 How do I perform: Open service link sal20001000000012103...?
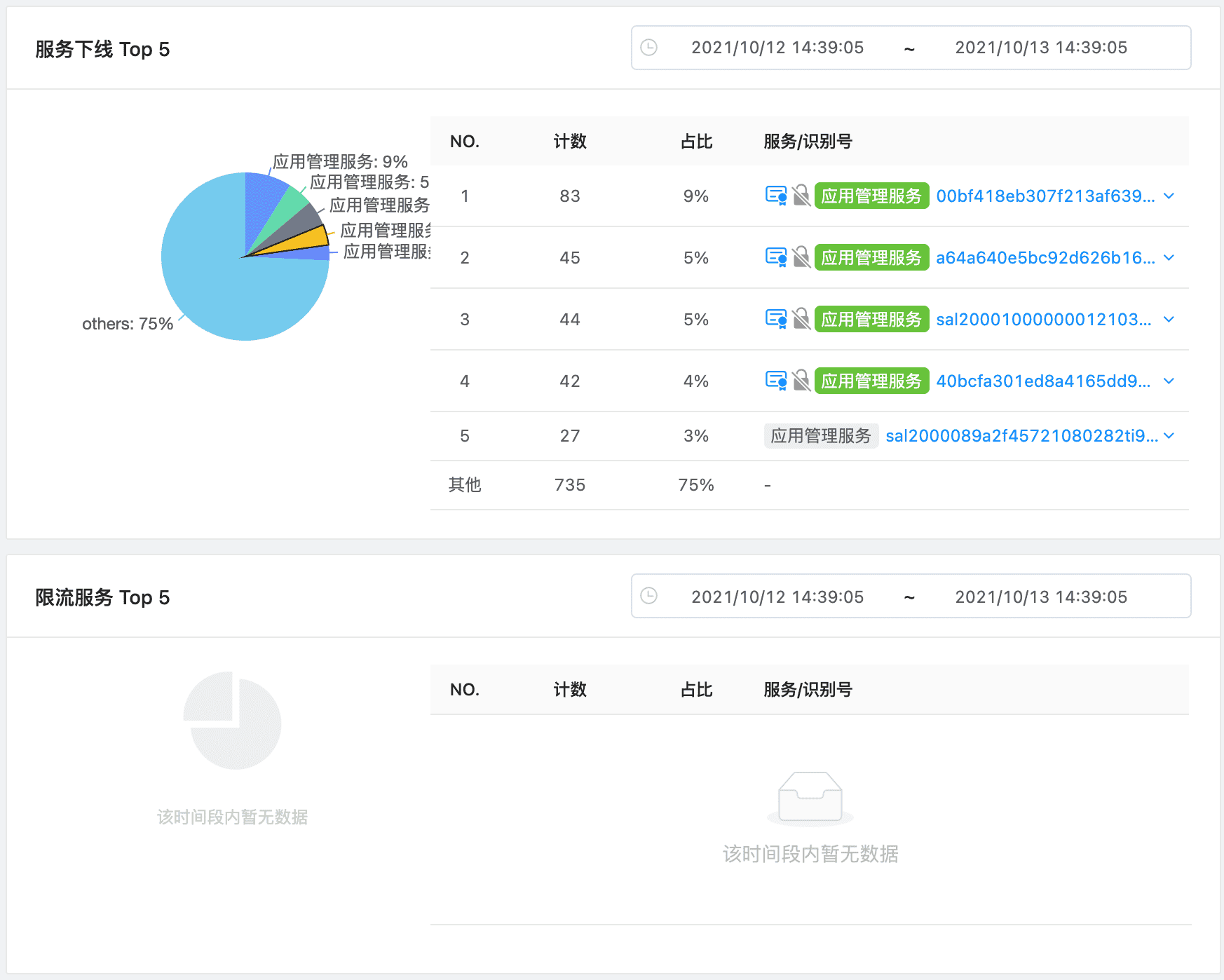1044,320
